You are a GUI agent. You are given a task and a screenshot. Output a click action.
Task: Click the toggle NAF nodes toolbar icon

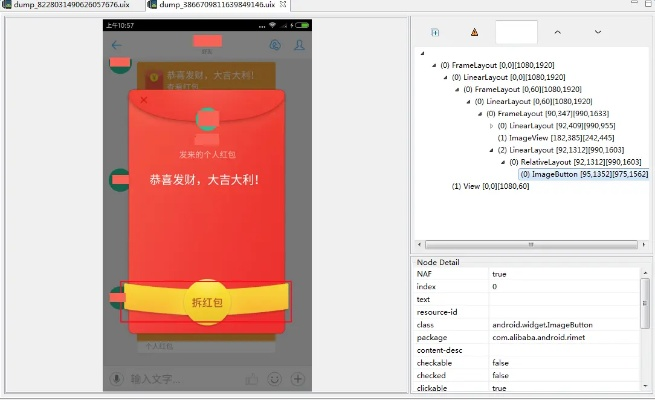pos(435,32)
